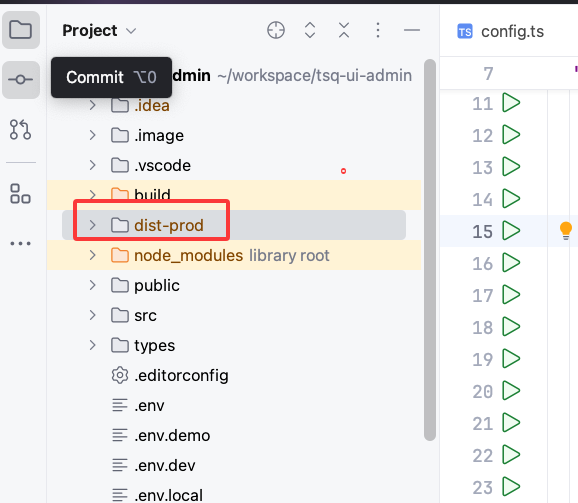Click Collapse All arrows icon
The width and height of the screenshot is (578, 503).
click(344, 30)
